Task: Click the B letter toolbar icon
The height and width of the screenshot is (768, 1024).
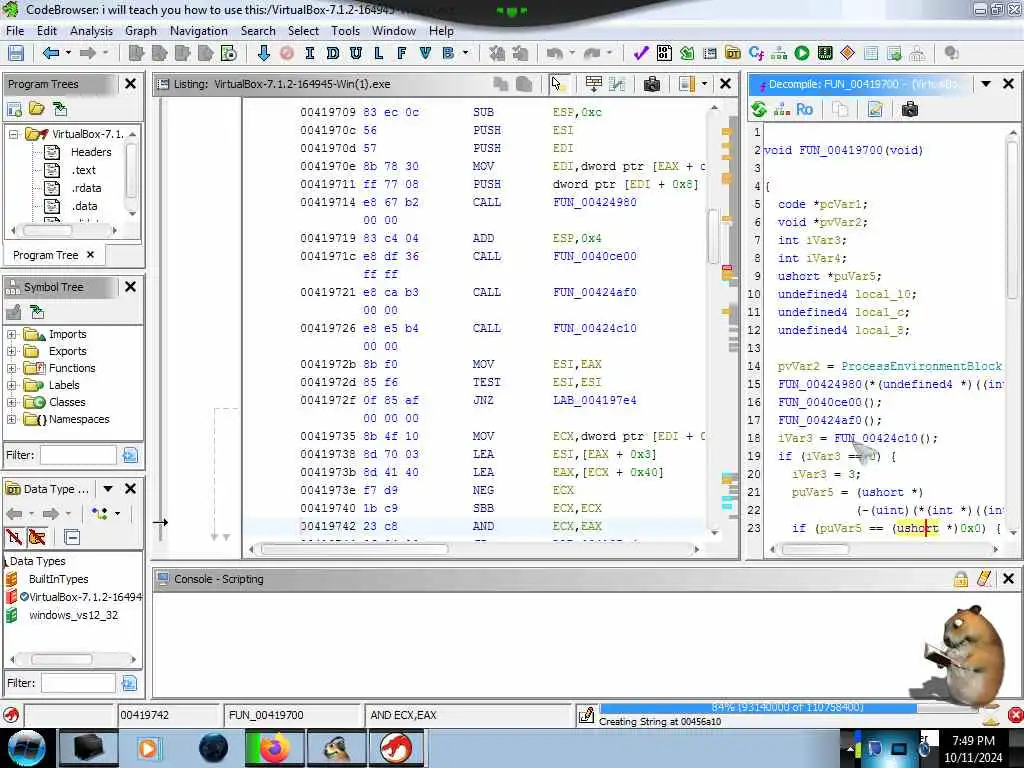Action: 448,54
